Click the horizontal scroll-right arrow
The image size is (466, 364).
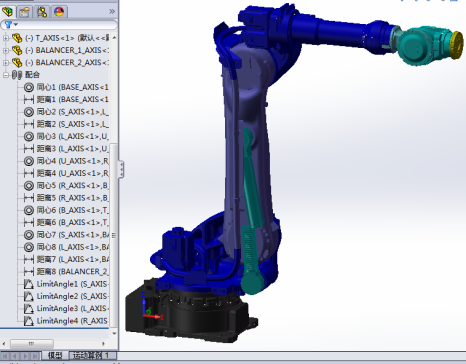103,343
